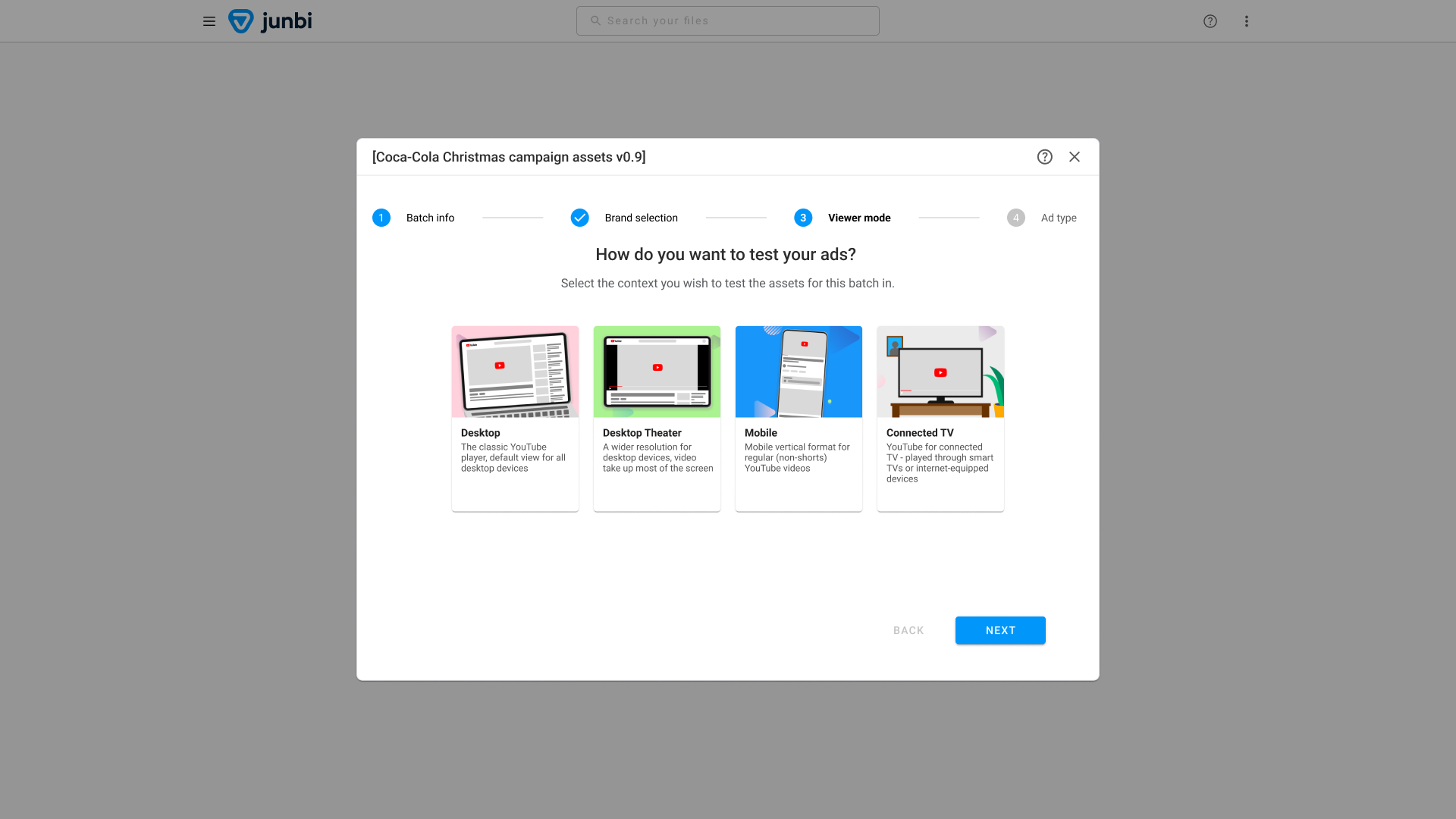1456x819 pixels.
Task: Click the step 3 Viewer mode circle
Action: coord(803,218)
